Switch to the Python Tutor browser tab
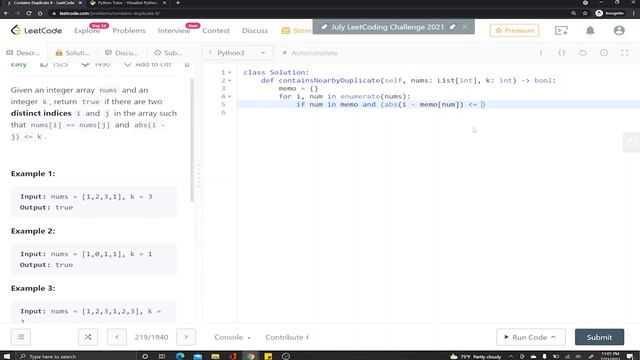 pos(127,3)
